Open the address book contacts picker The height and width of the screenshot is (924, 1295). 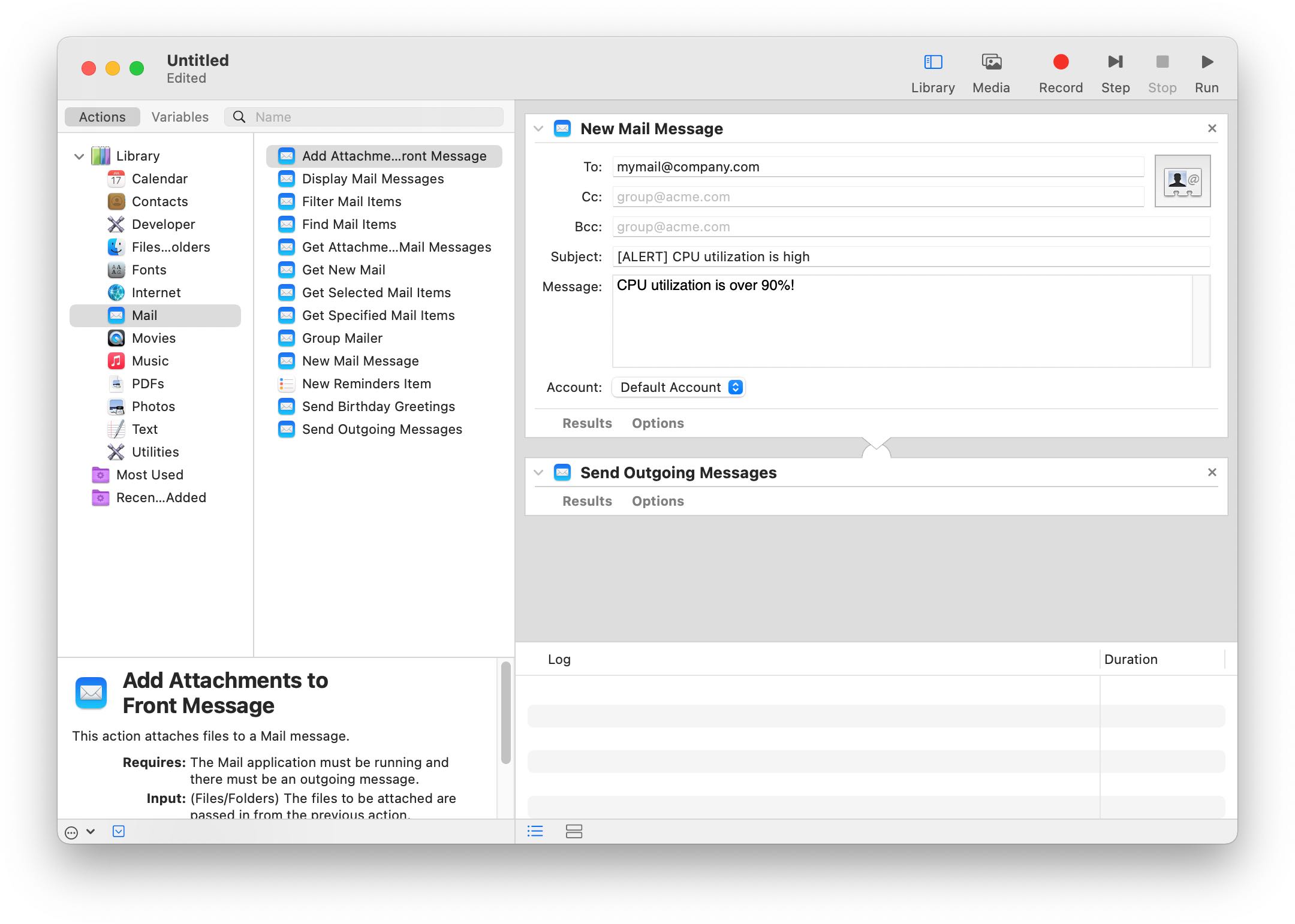1182,181
